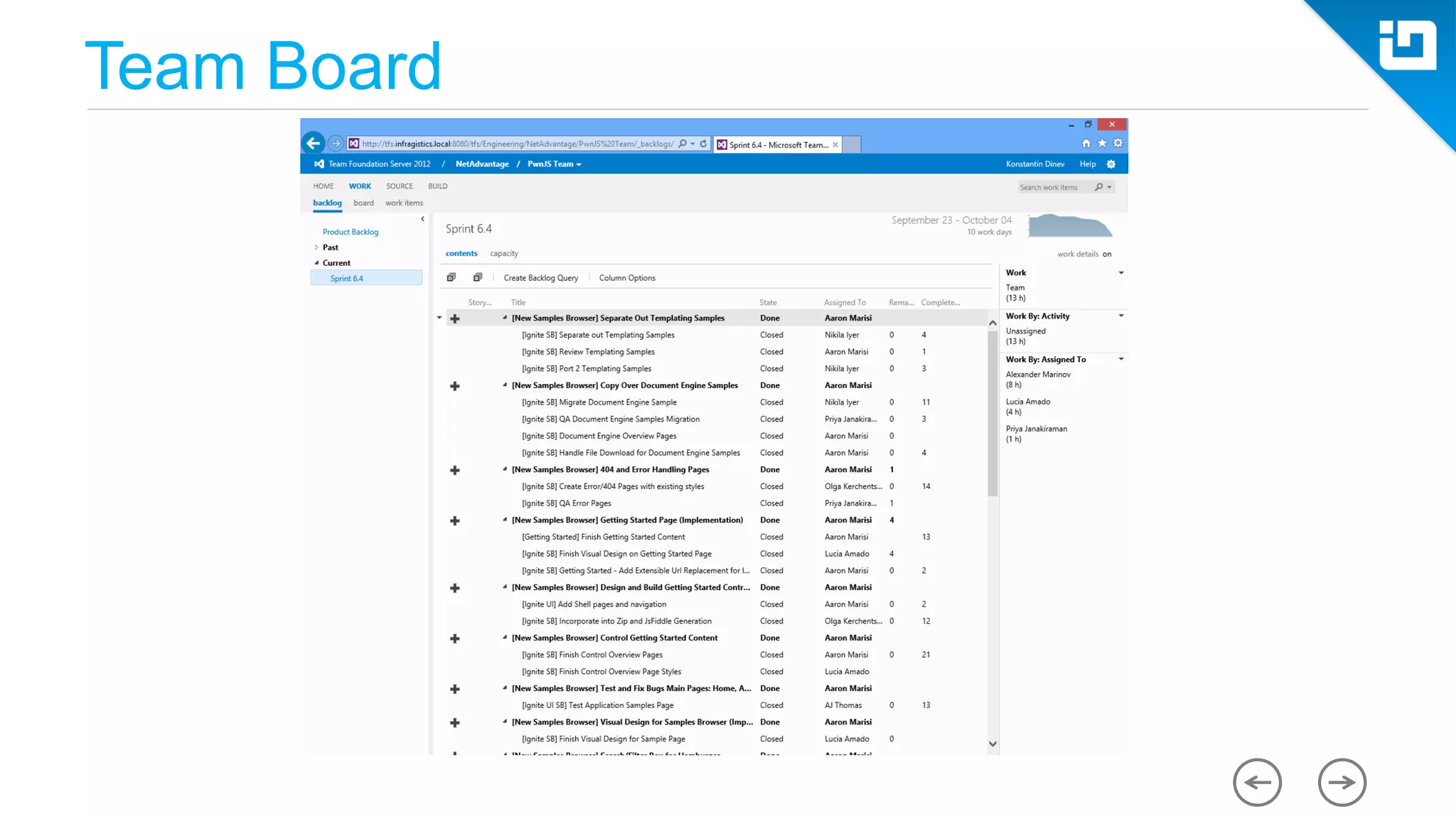Viewport: 1456px width, 819px height.
Task: Click the search magnifier in address bar
Action: click(682, 144)
